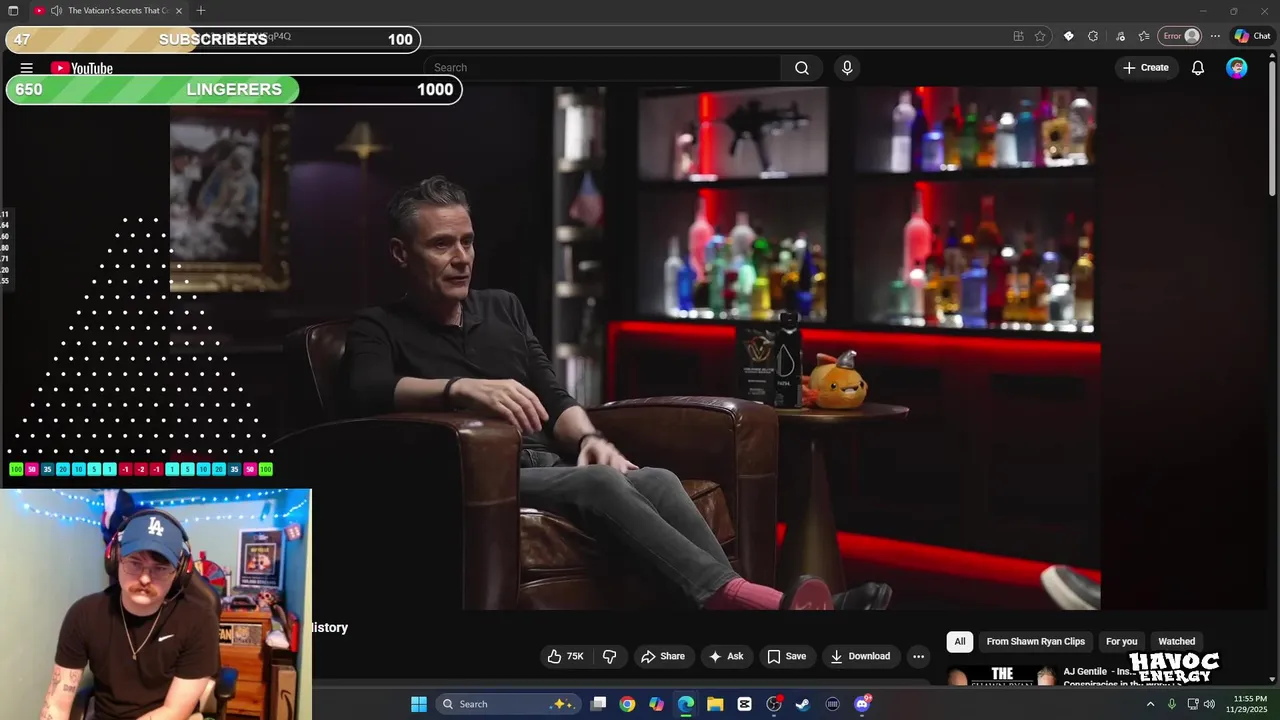
Task: Launch Google Chrome from the taskbar
Action: point(627,704)
